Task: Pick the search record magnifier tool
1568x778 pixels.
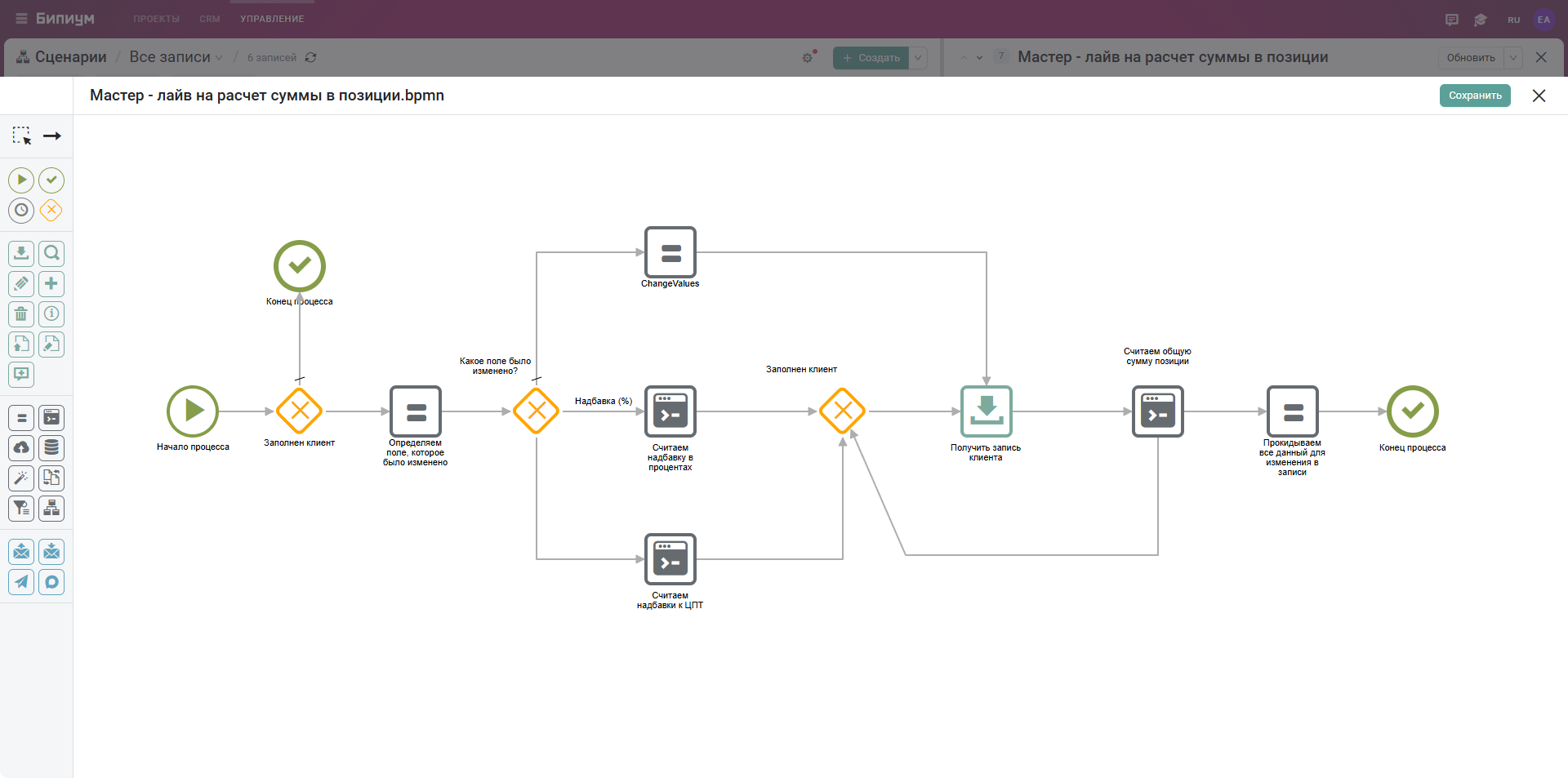Action: tap(51, 253)
